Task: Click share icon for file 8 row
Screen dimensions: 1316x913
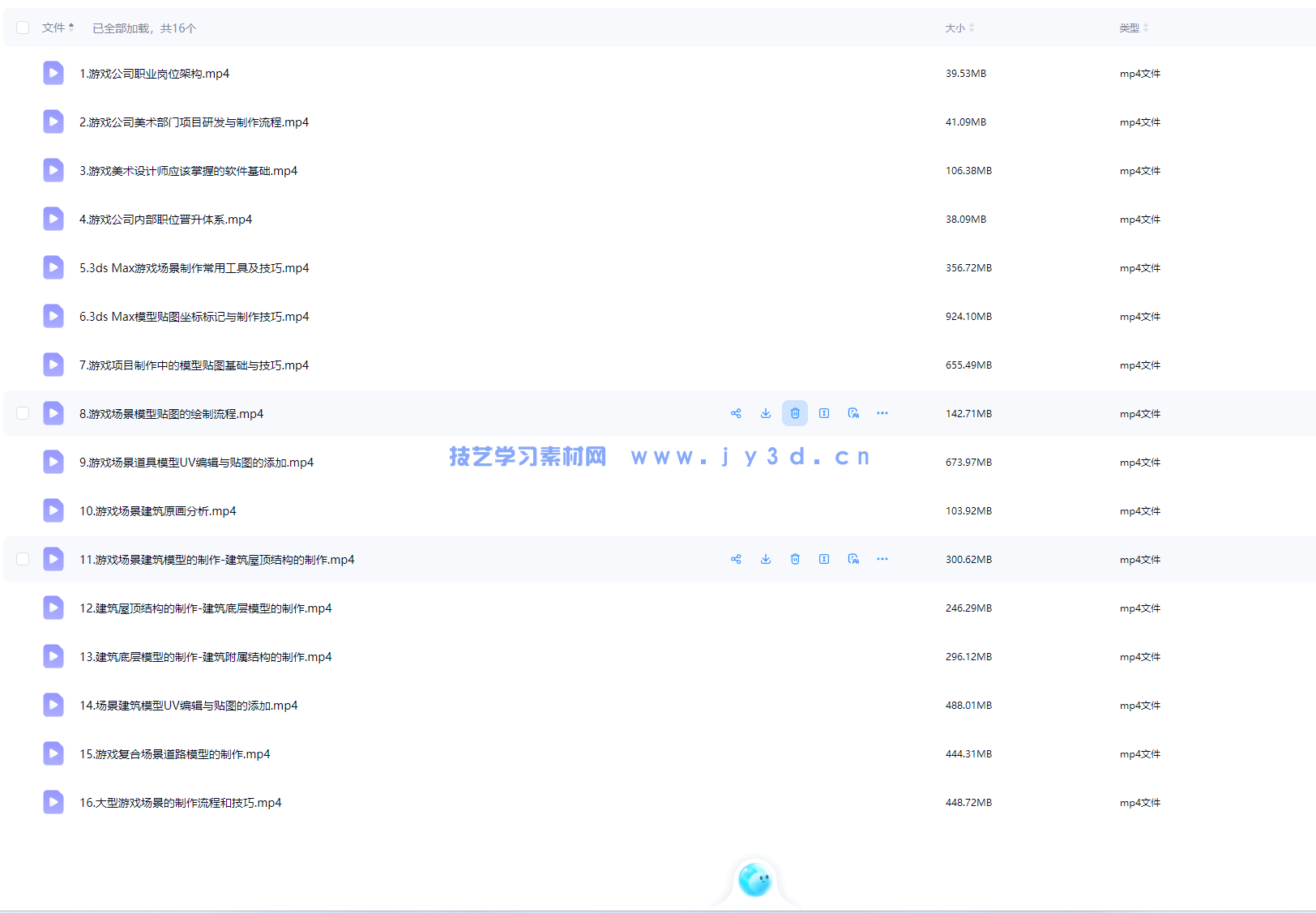Action: point(736,413)
